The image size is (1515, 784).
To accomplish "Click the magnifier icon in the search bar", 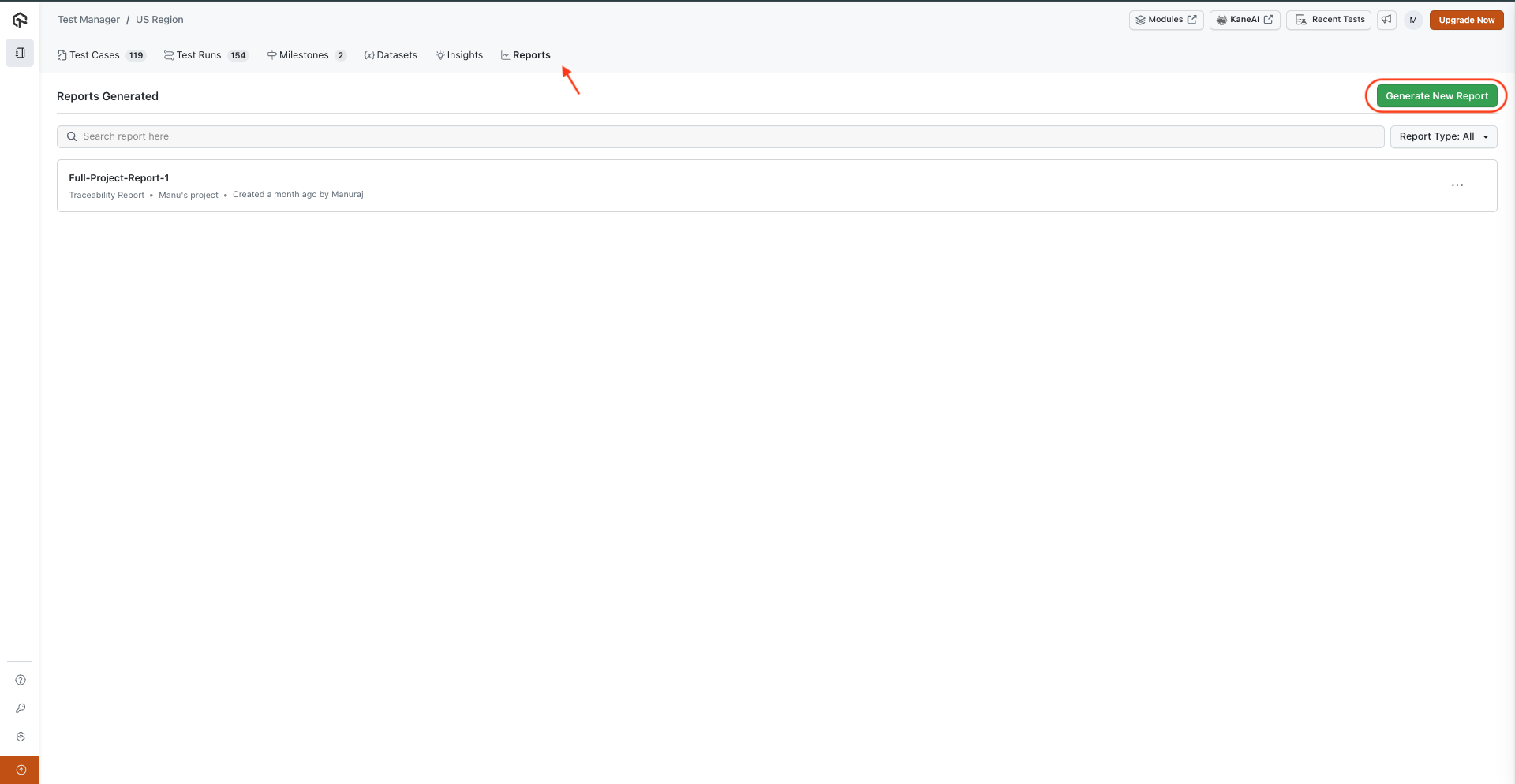I will pyautogui.click(x=72, y=136).
